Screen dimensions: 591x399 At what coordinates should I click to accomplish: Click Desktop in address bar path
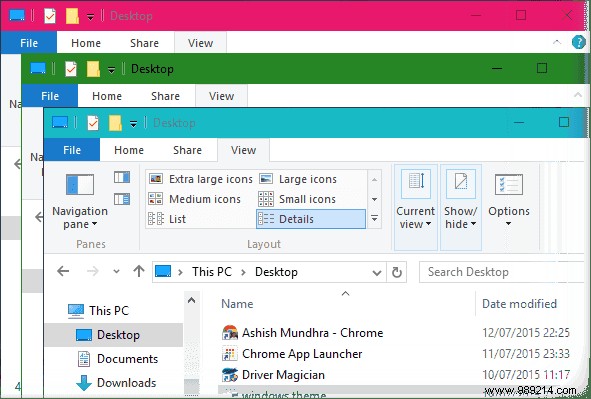(276, 272)
